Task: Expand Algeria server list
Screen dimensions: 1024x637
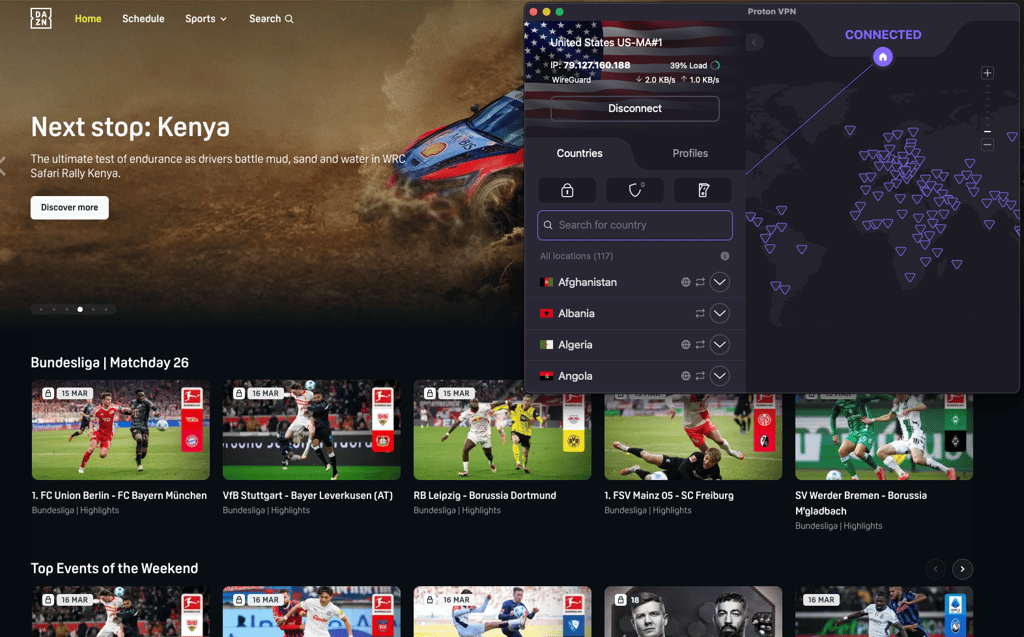Action: pyautogui.click(x=720, y=344)
